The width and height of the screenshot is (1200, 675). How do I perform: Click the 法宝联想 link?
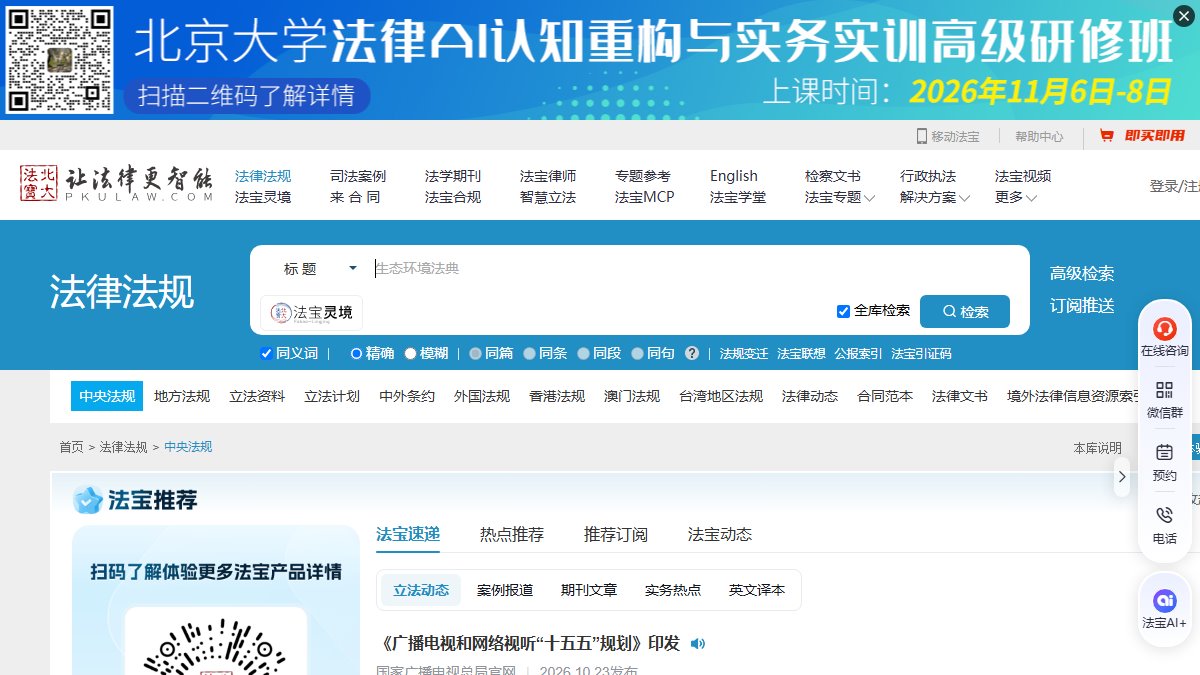[801, 353]
